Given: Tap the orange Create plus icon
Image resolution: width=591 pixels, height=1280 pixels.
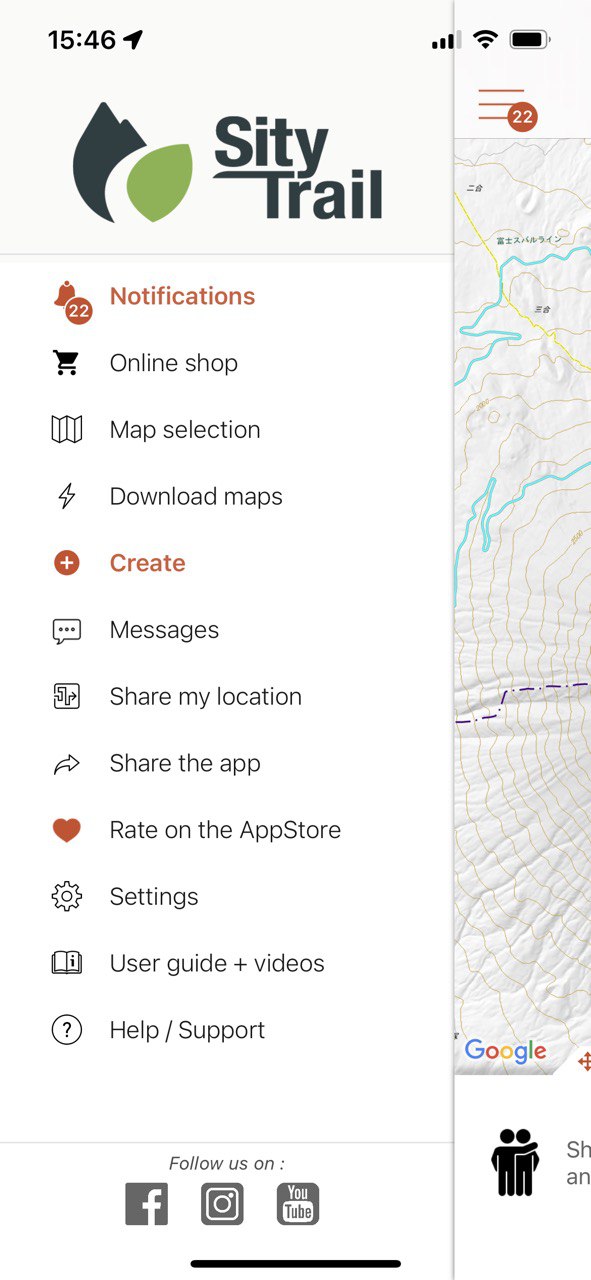Looking at the screenshot, I should pos(66,563).
